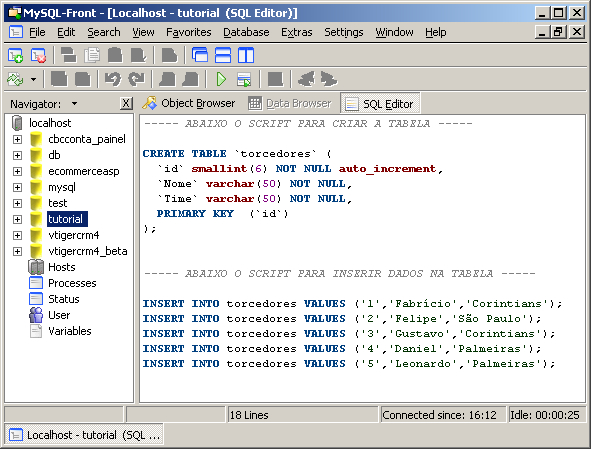This screenshot has width=591, height=449.
Task: Click the 'Localhost - tutorial (SQL ...' window tab
Action: [84, 435]
